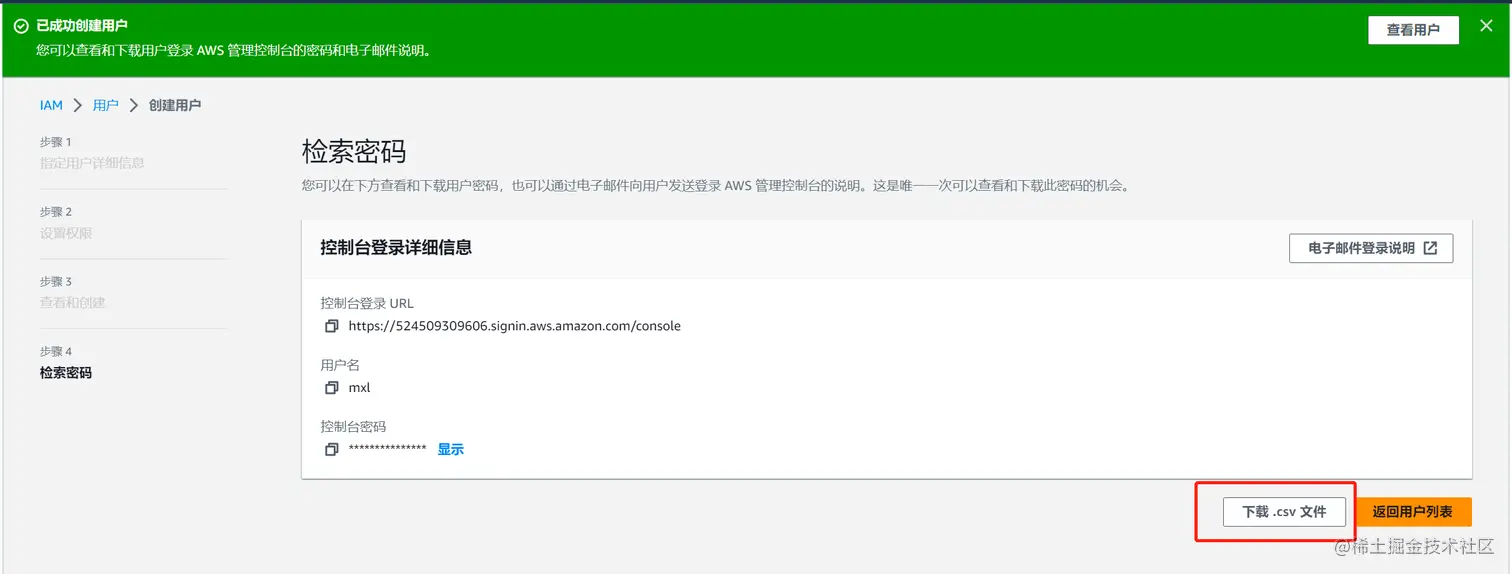Select step 1 指定用户详细信息
Viewport: 1512px width, 574px height.
point(92,163)
